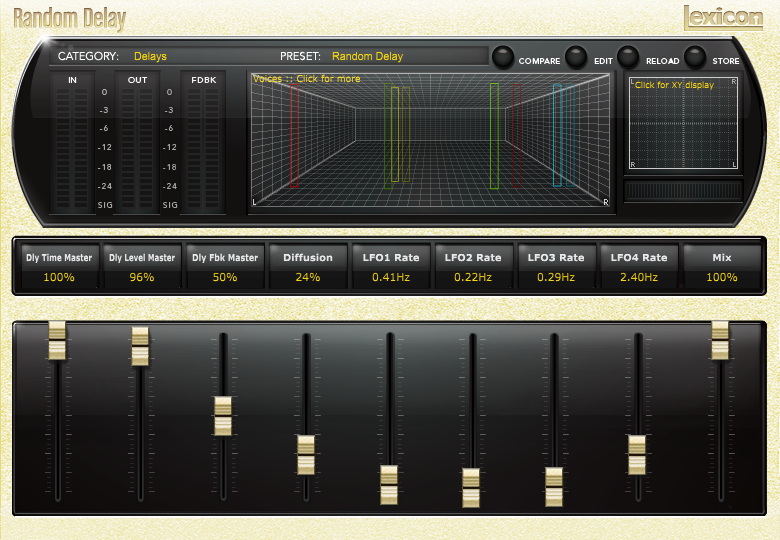
Task: Click the Dly Time Master slider handle
Action: (57, 340)
